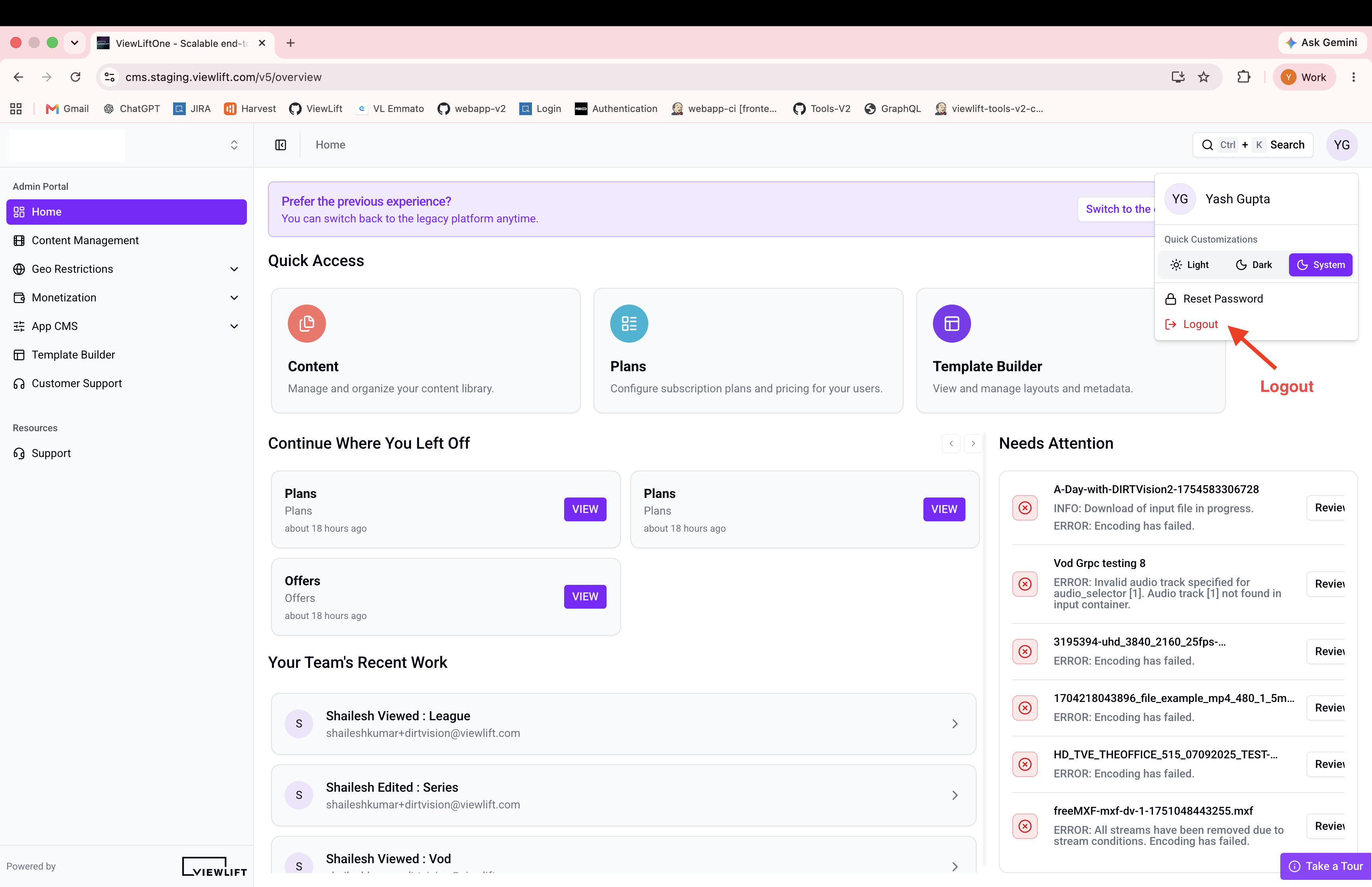This screenshot has height=887, width=1372.
Task: Open Template Builder in the sidebar
Action: 126,355
